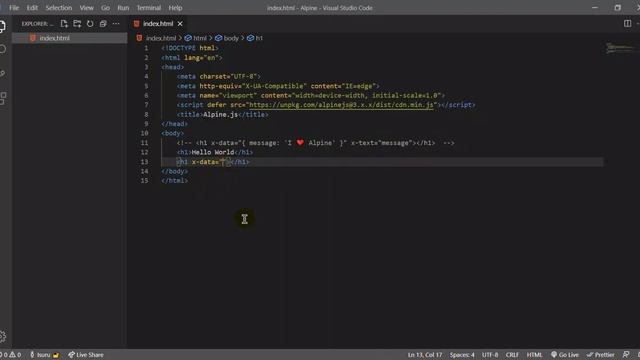Open the Run menu

pyautogui.click(x=123, y=8)
